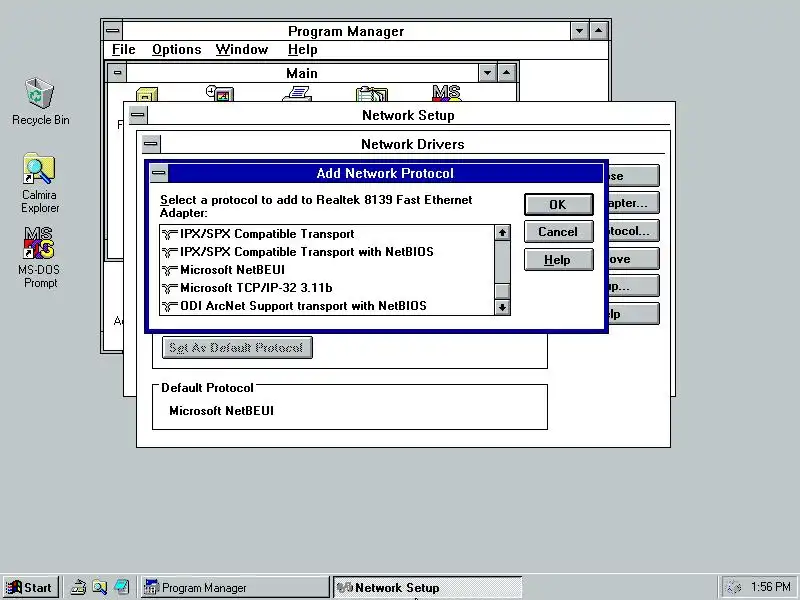
Task: Click the Main group maximize arrow
Action: [506, 72]
